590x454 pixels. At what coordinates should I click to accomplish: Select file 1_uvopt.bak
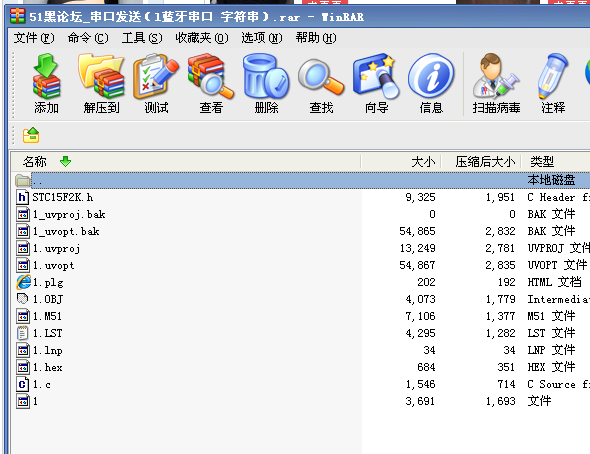tap(66, 231)
